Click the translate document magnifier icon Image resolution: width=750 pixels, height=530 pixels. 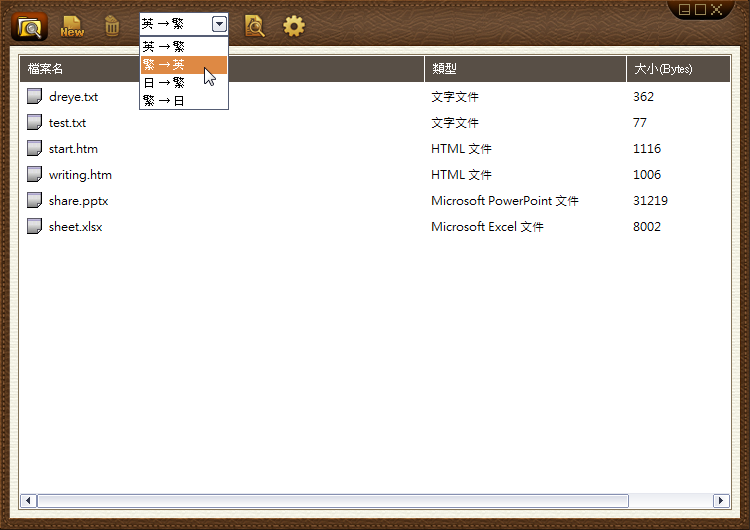[x=254, y=26]
